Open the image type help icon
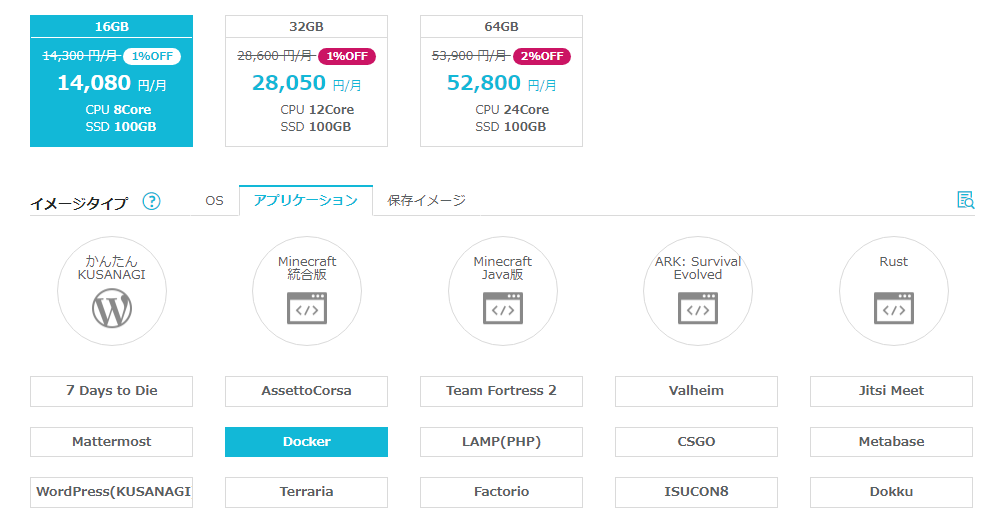 tap(151, 201)
